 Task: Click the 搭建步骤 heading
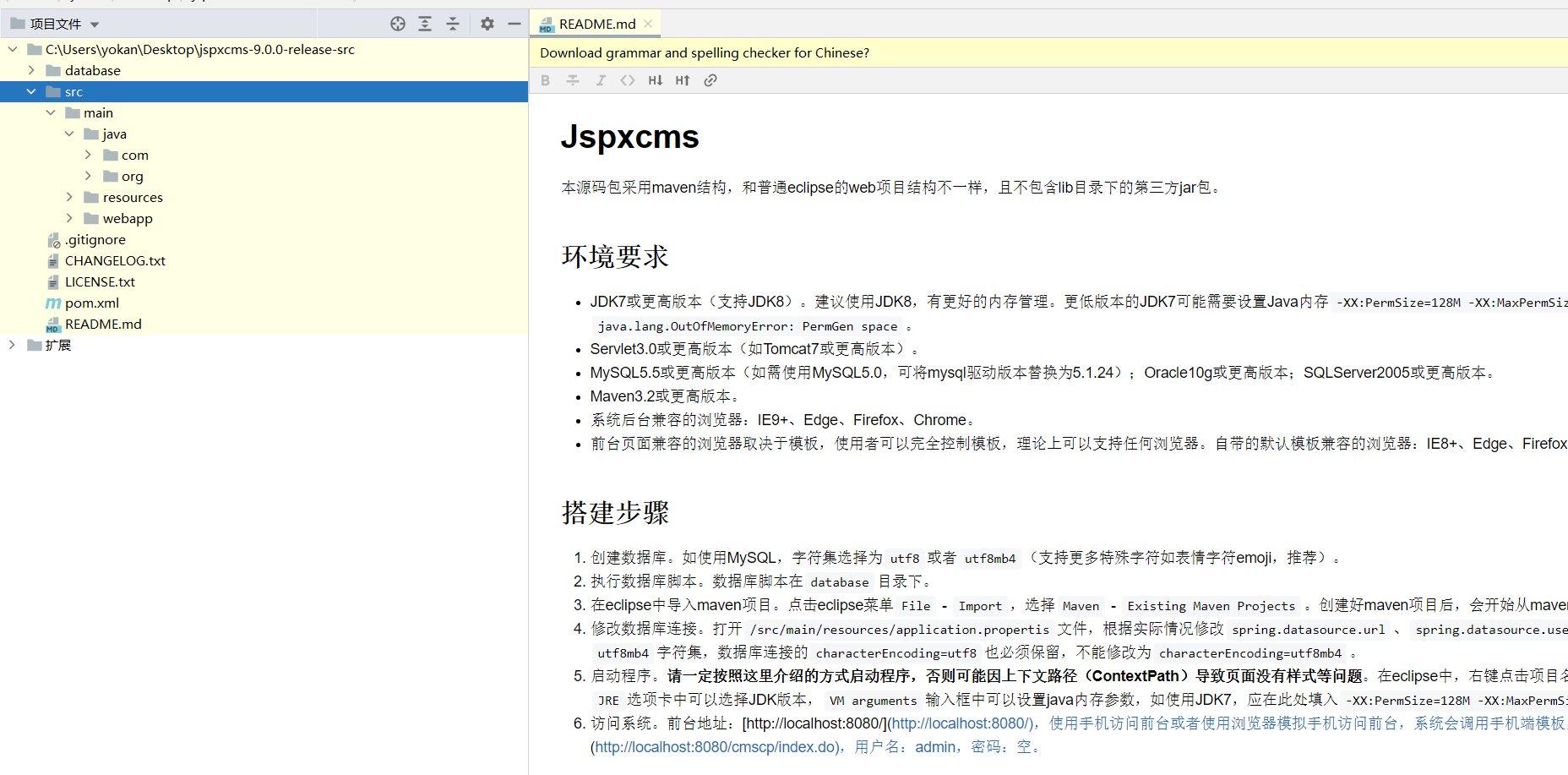[615, 513]
